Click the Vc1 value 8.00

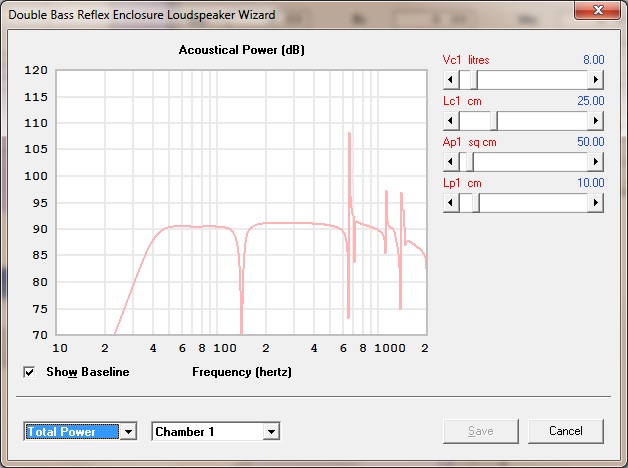point(594,60)
